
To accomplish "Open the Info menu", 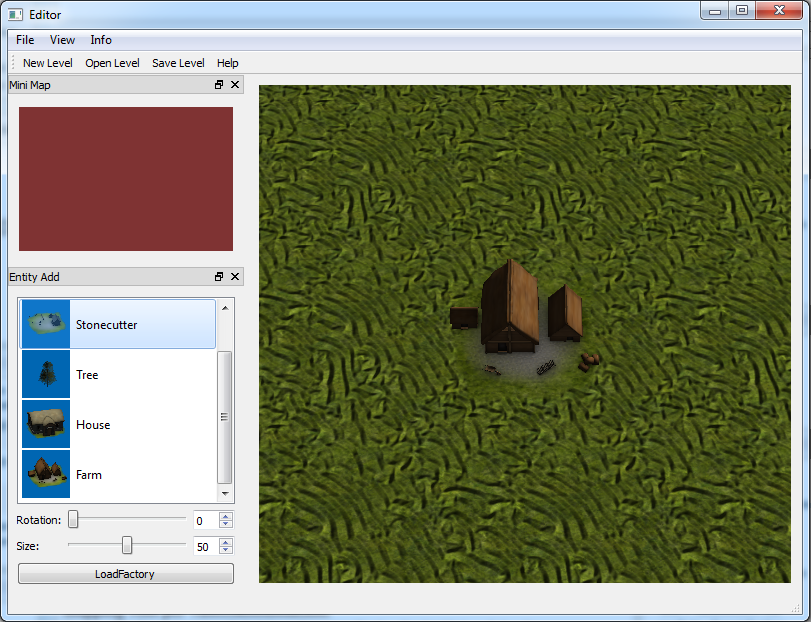I will 101,40.
